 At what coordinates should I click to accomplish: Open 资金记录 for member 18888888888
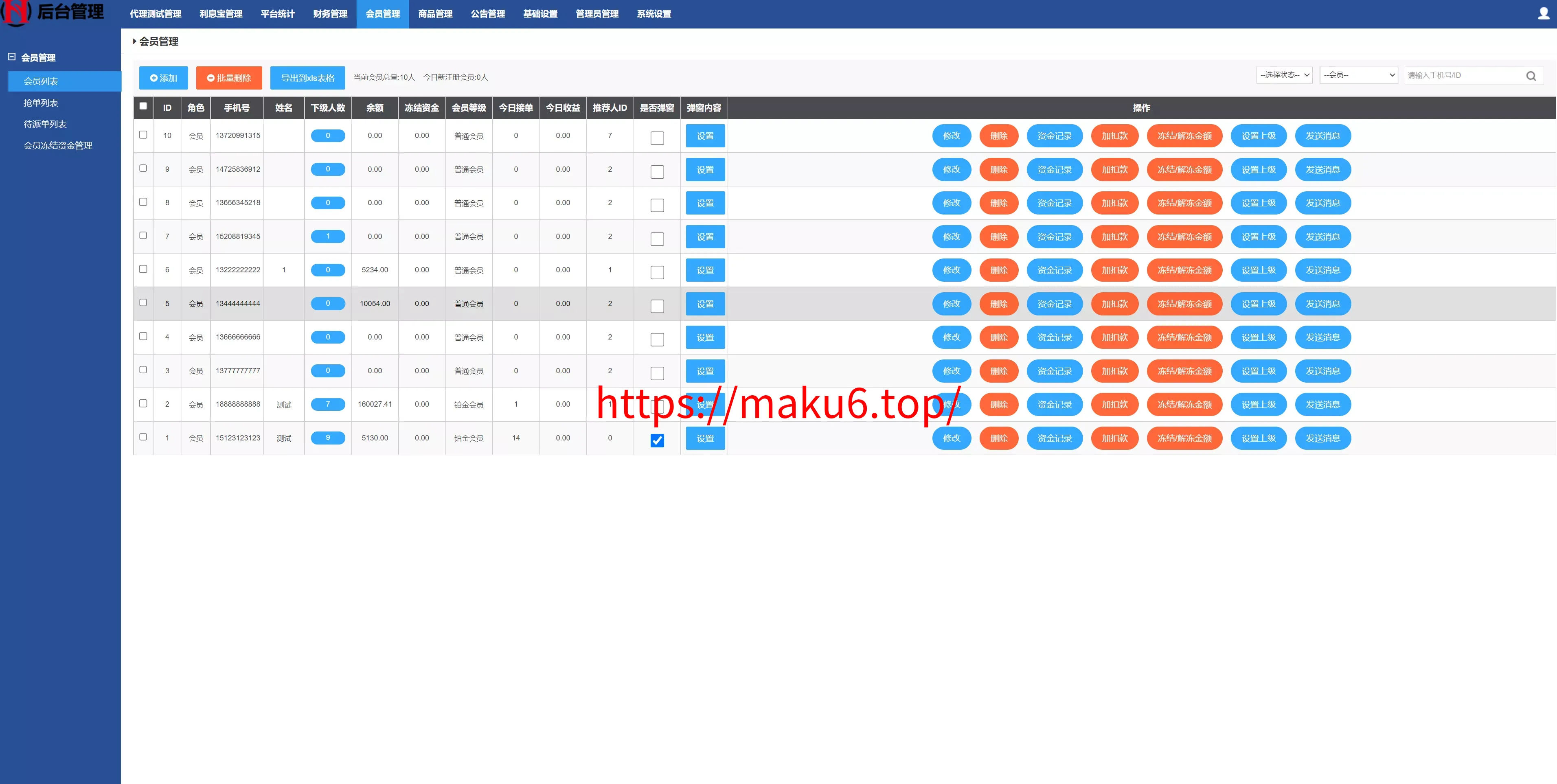[1054, 404]
